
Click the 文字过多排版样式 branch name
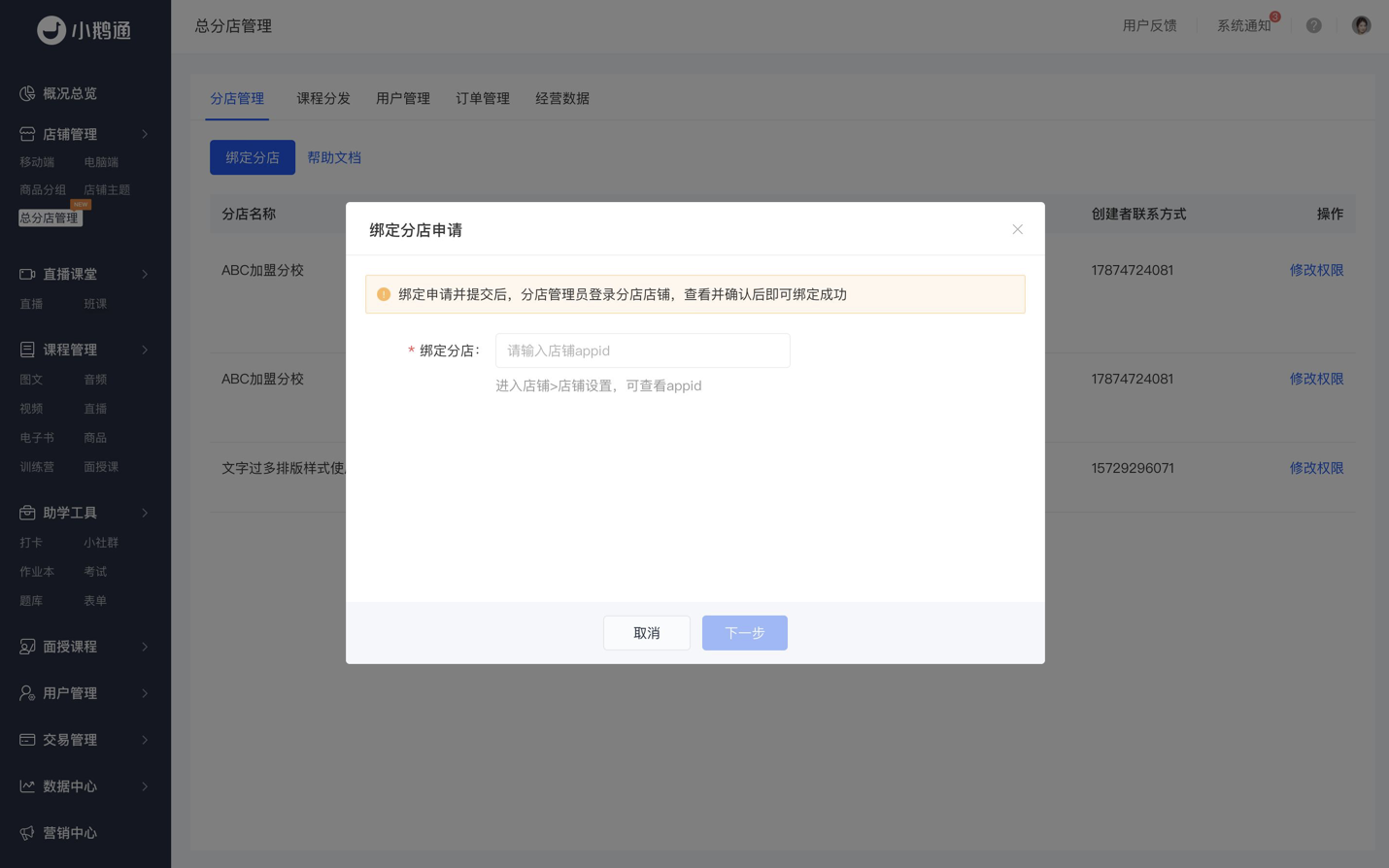[x=284, y=468]
